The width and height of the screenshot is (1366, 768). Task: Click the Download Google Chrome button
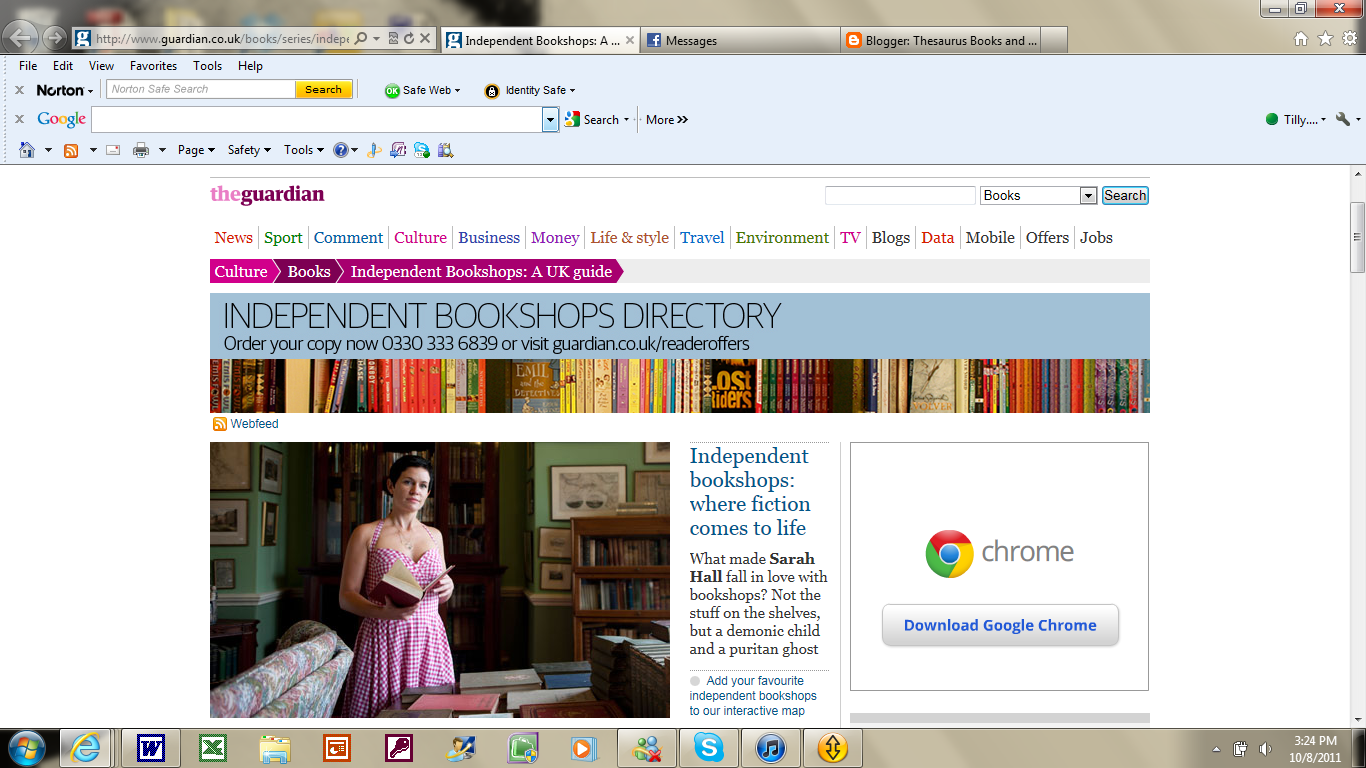[x=1000, y=626]
